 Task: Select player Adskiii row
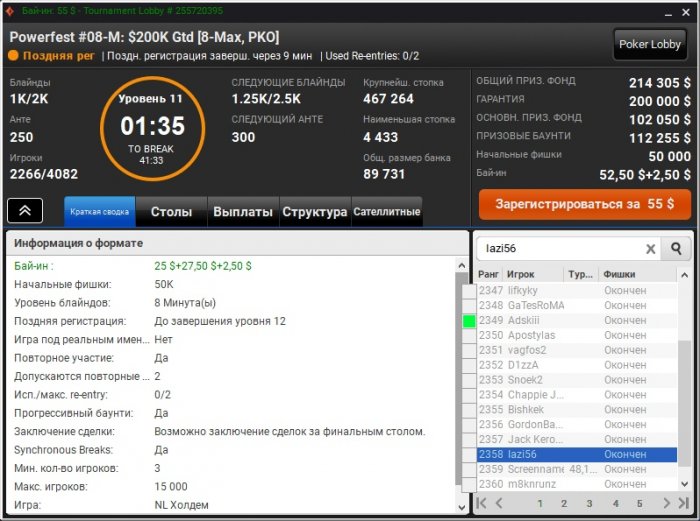577,321
